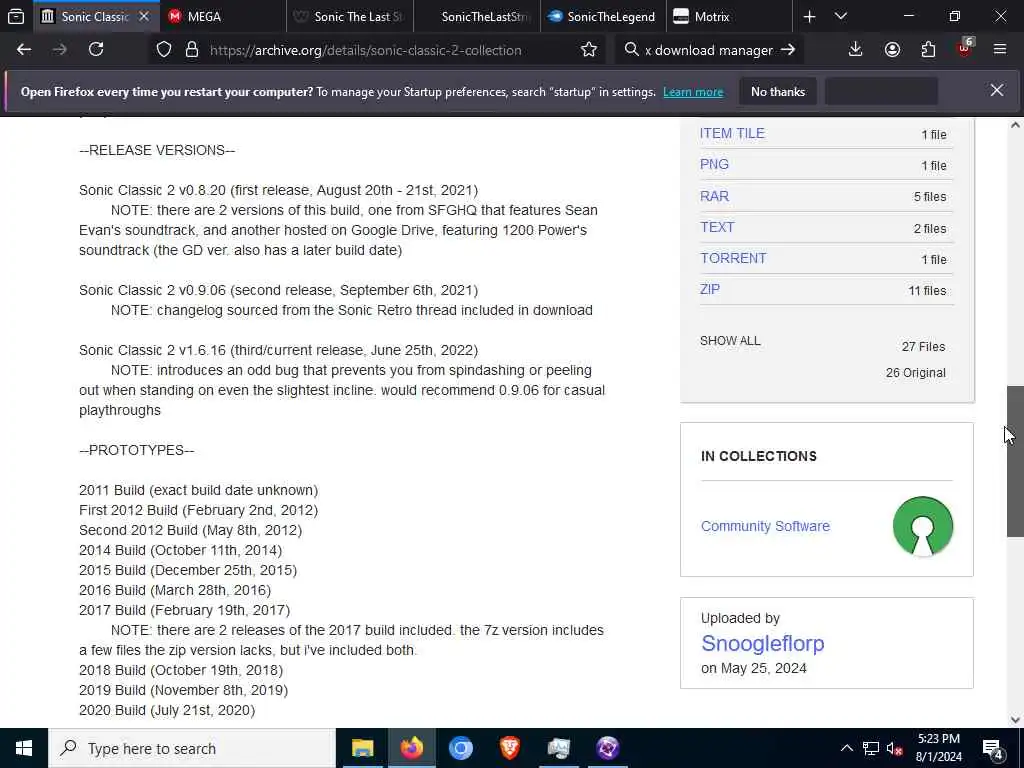This screenshot has height=768, width=1024.
Task: Reload the current page
Action: point(96,50)
